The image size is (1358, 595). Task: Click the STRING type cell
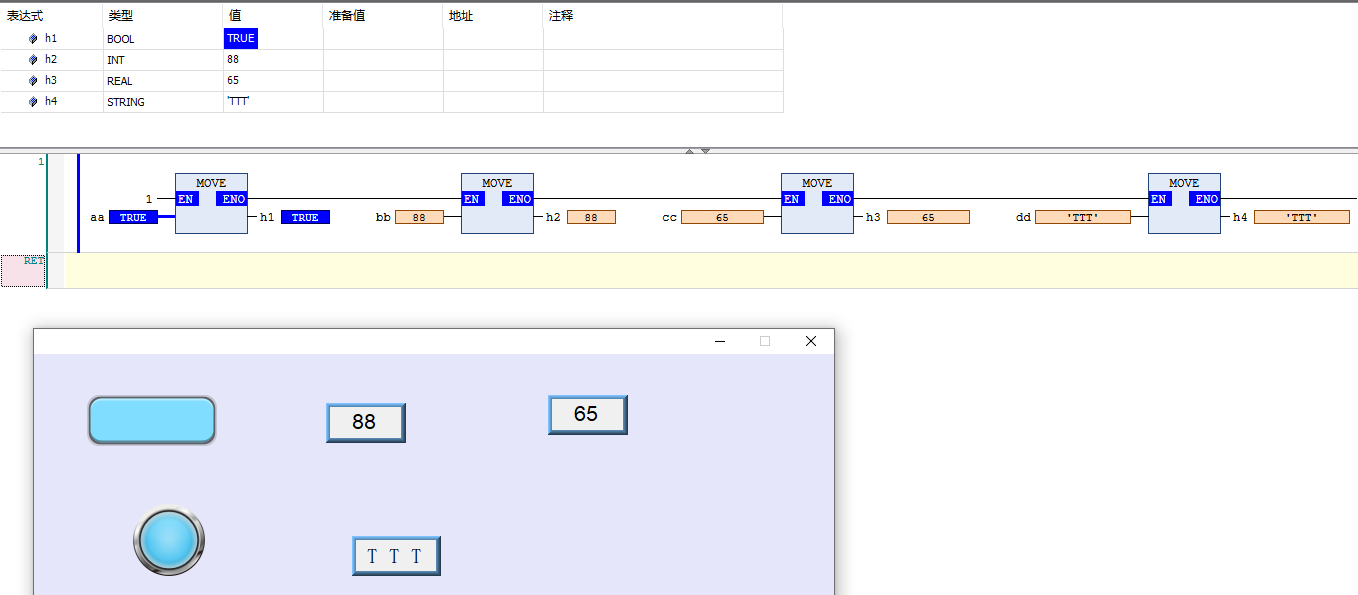[125, 102]
